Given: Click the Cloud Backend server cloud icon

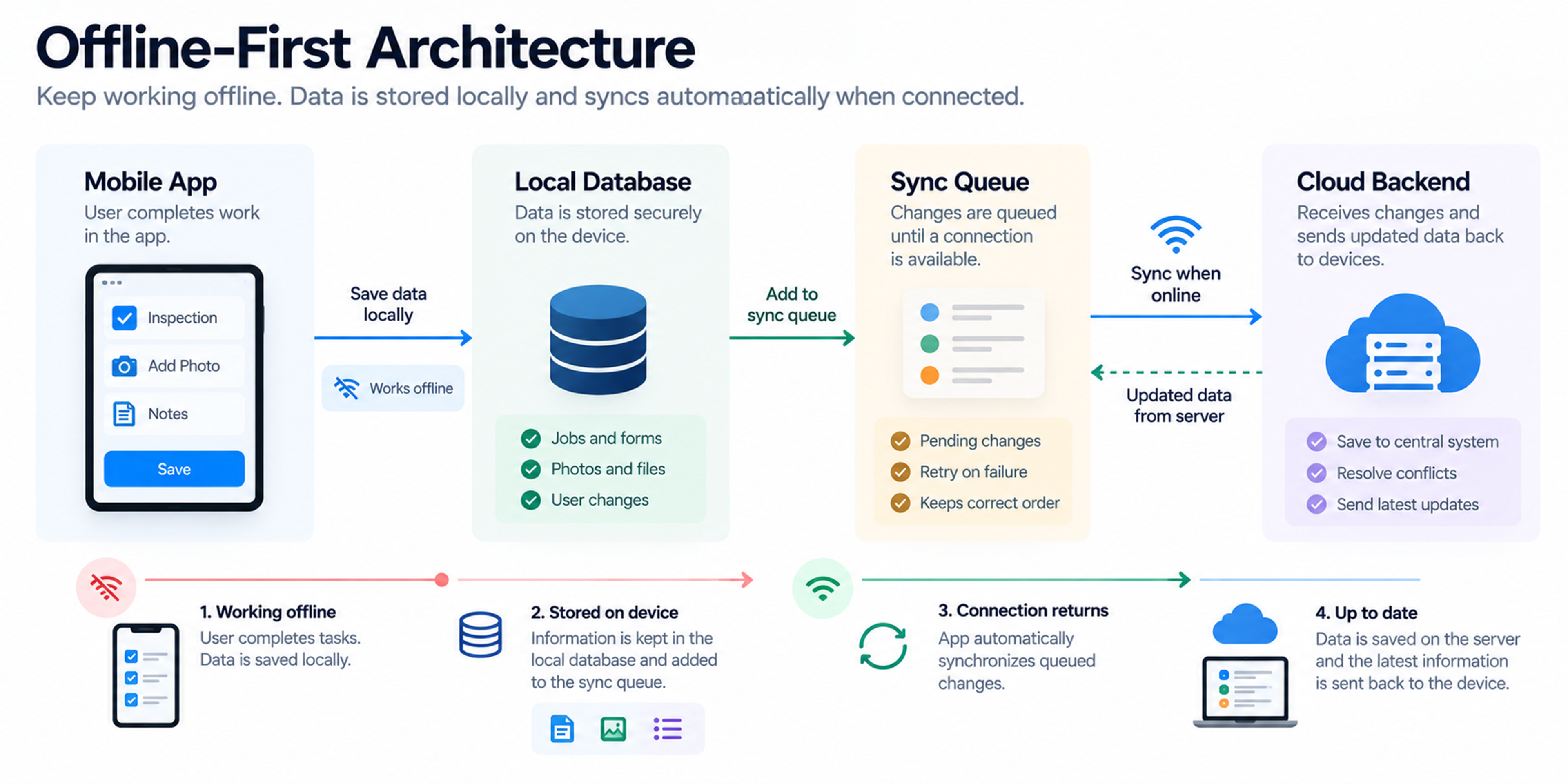Looking at the screenshot, I should click(x=1403, y=344).
